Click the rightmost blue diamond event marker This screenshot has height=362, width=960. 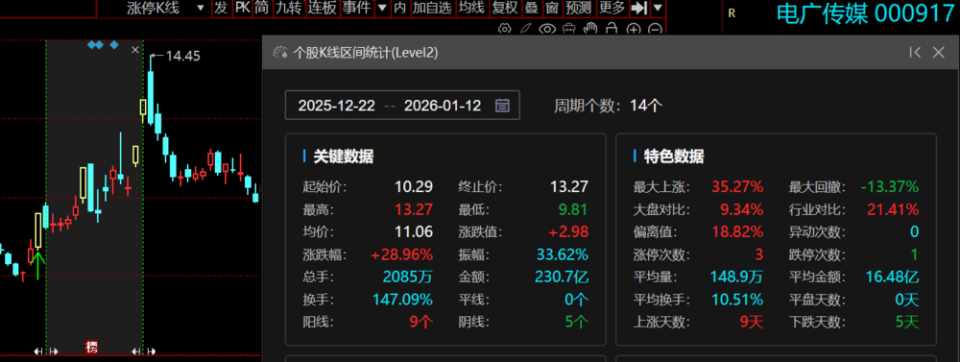coord(114,45)
